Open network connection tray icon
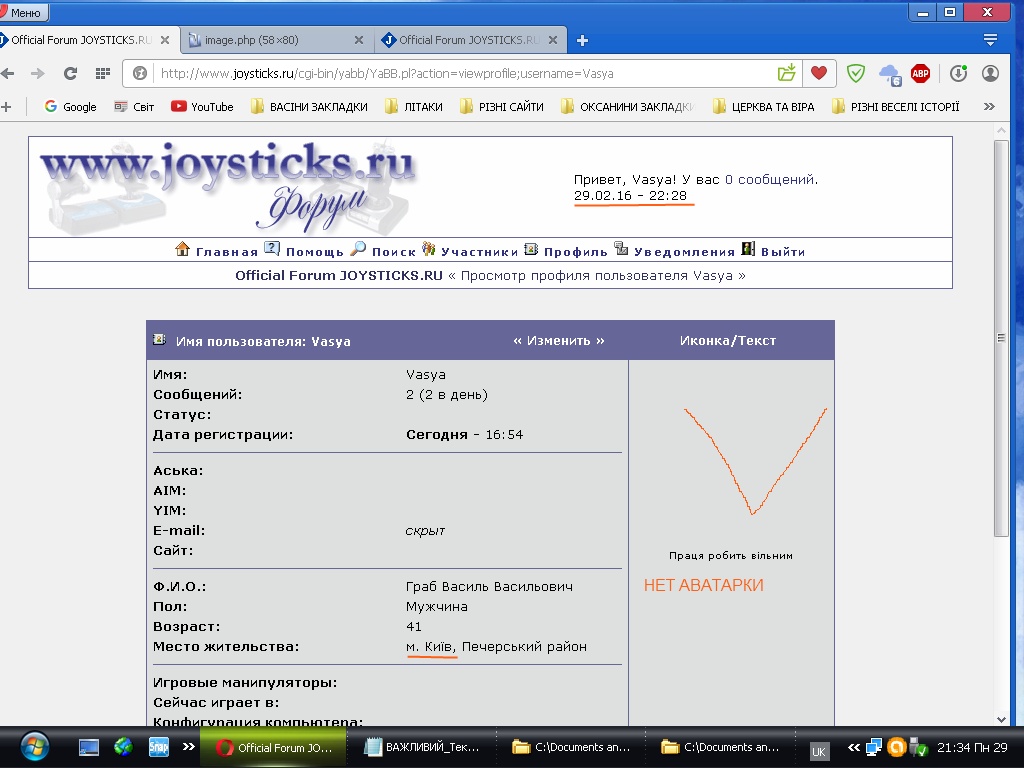1024x768 pixels. tap(874, 747)
